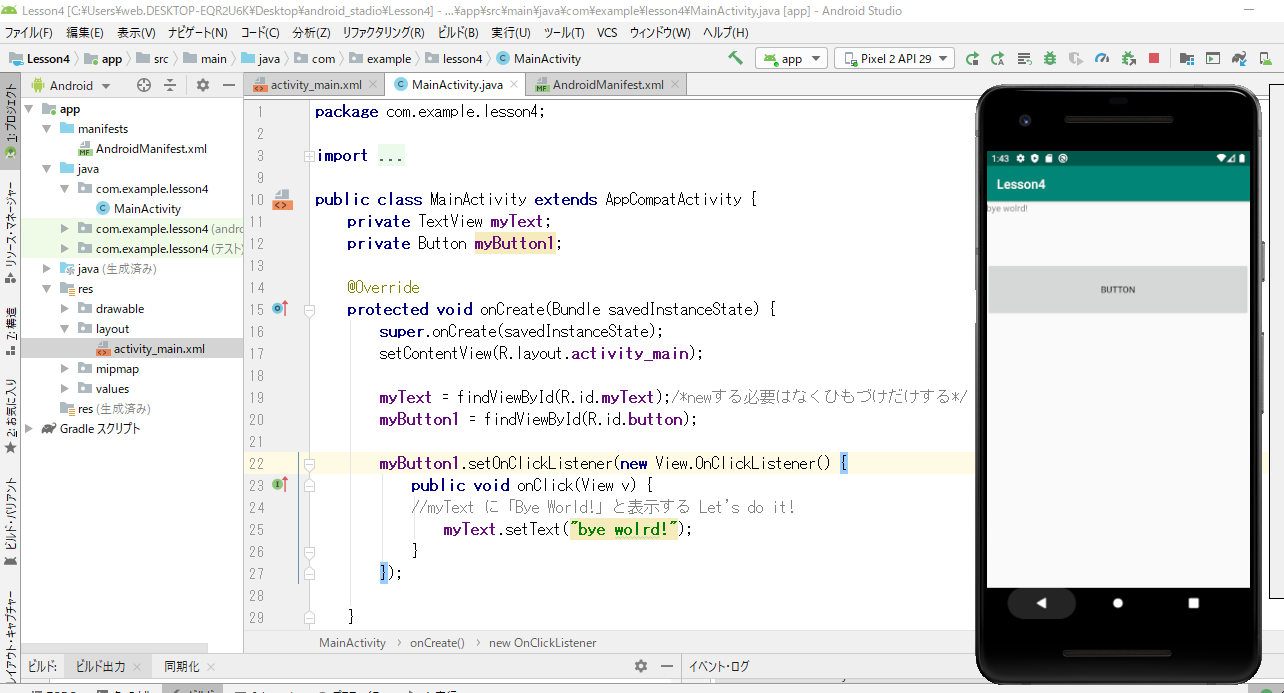The height and width of the screenshot is (693, 1284).
Task: Collapse the manifests folder
Action: click(47, 129)
